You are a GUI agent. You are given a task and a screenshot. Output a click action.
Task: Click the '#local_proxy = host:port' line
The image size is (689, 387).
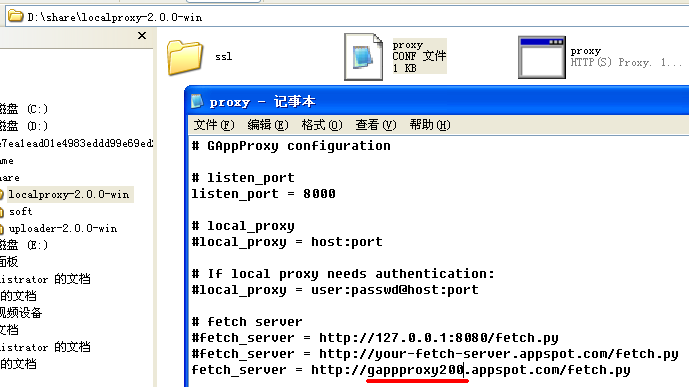(287, 242)
